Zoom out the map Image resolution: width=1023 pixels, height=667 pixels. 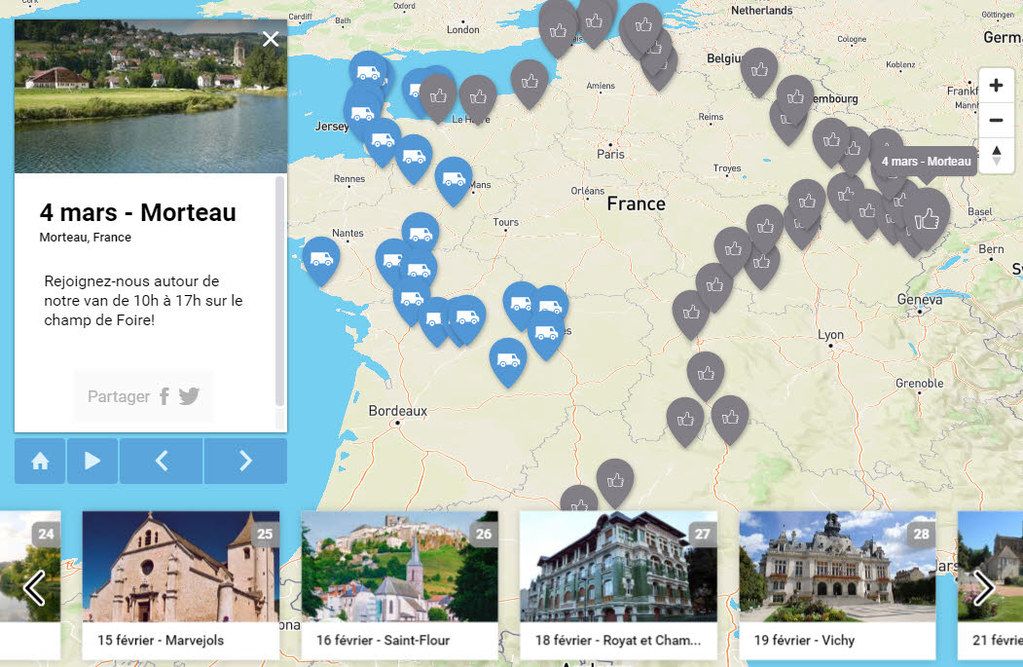click(x=996, y=120)
